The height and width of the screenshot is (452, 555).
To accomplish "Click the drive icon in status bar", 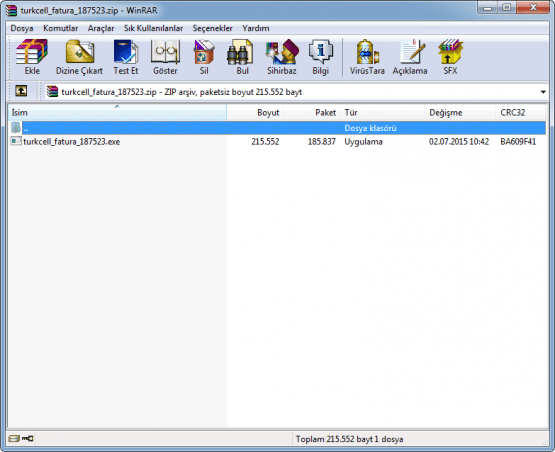I will [14, 439].
